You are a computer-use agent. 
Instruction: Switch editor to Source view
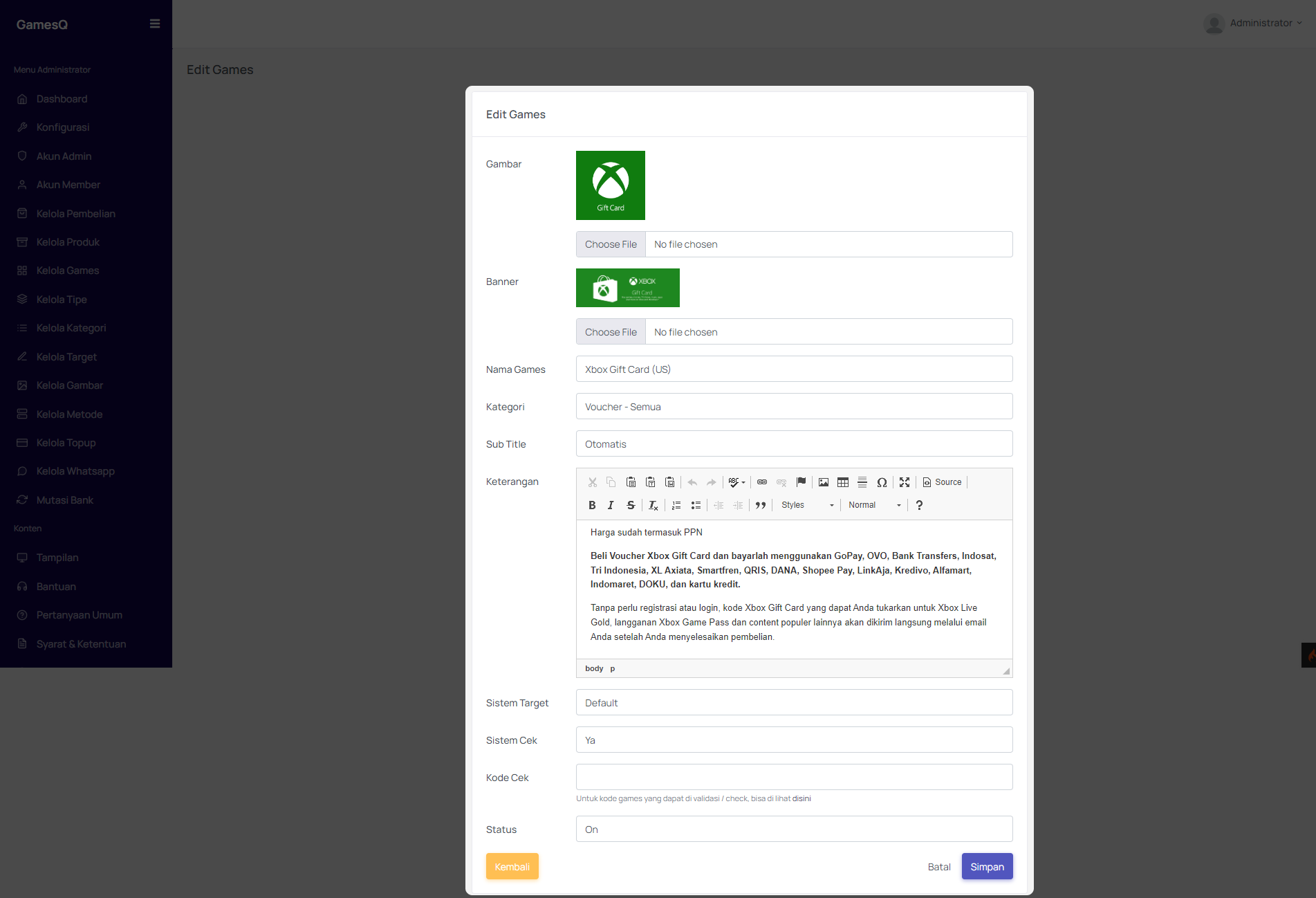coord(942,482)
